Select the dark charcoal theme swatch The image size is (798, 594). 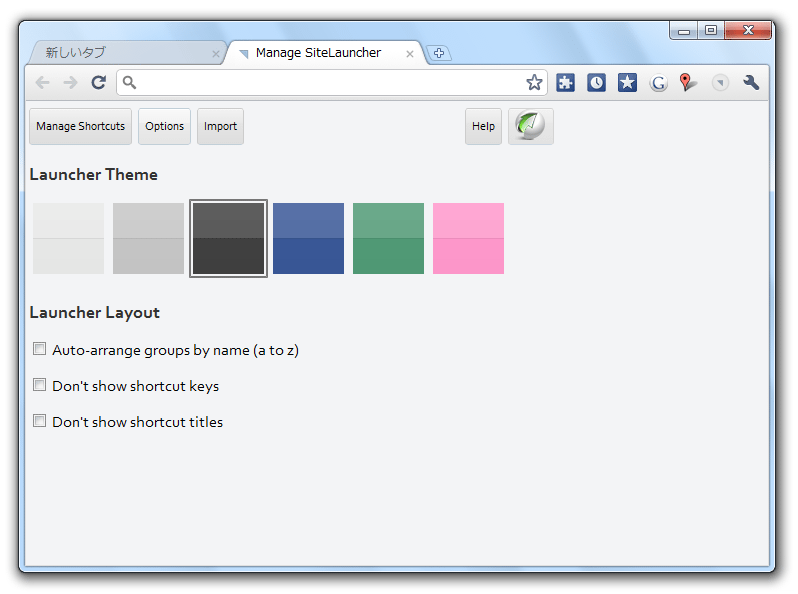coord(229,238)
